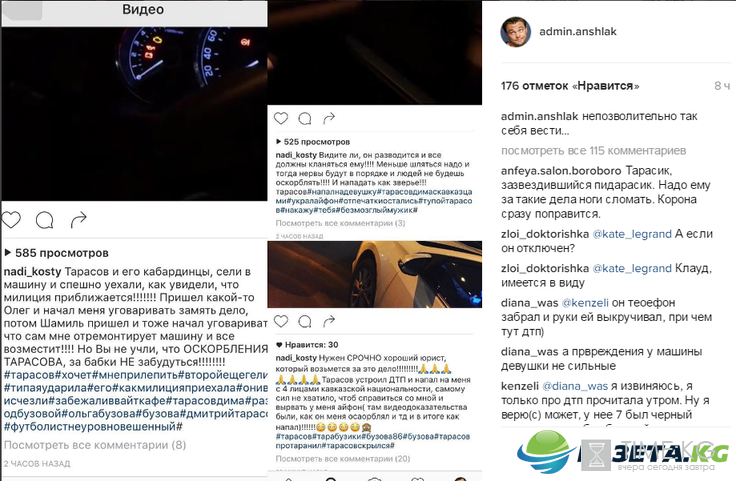Open comments via bubble icon under dashboard video

[x=45, y=220]
